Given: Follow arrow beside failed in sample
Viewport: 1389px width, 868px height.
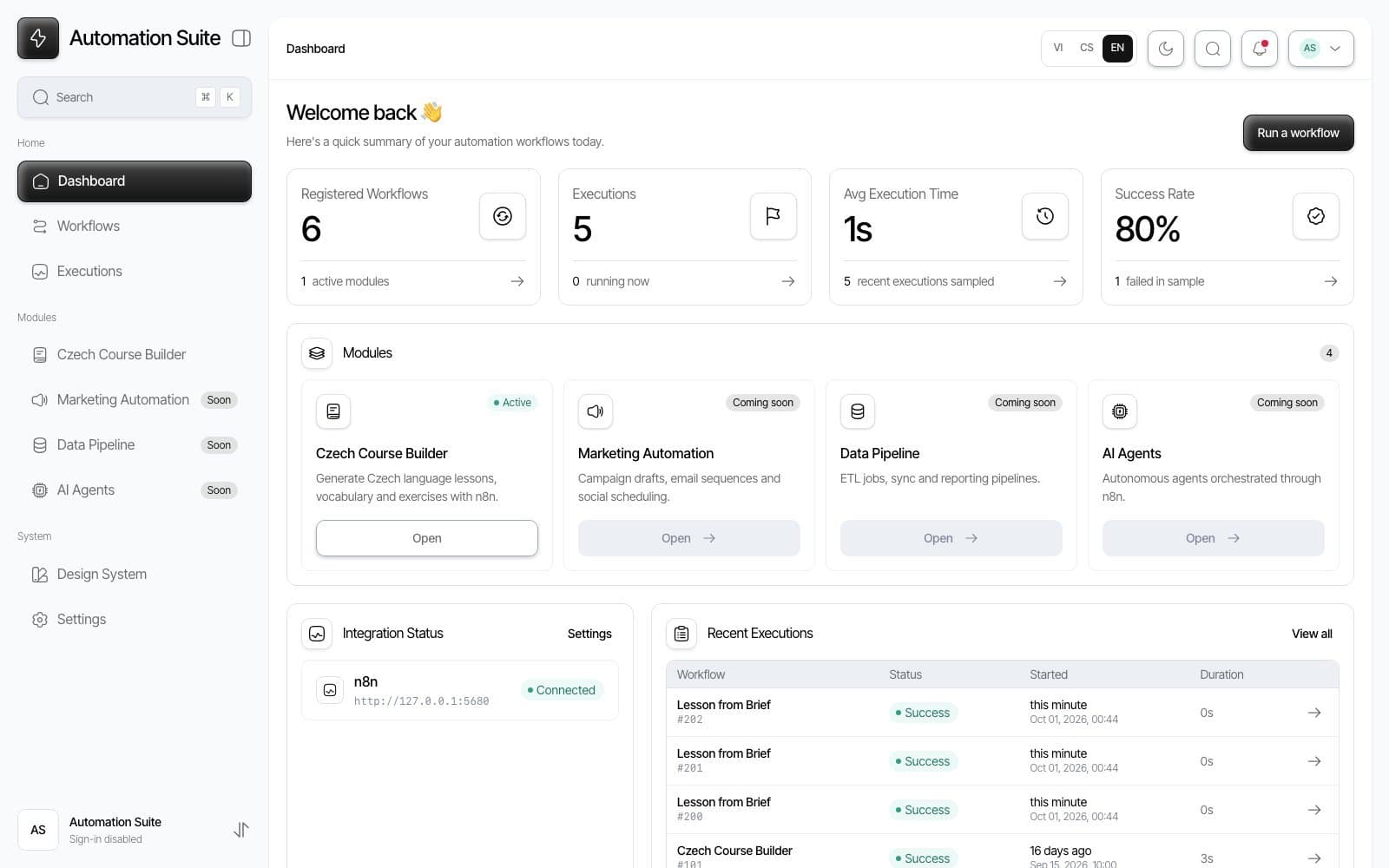Looking at the screenshot, I should [x=1331, y=281].
